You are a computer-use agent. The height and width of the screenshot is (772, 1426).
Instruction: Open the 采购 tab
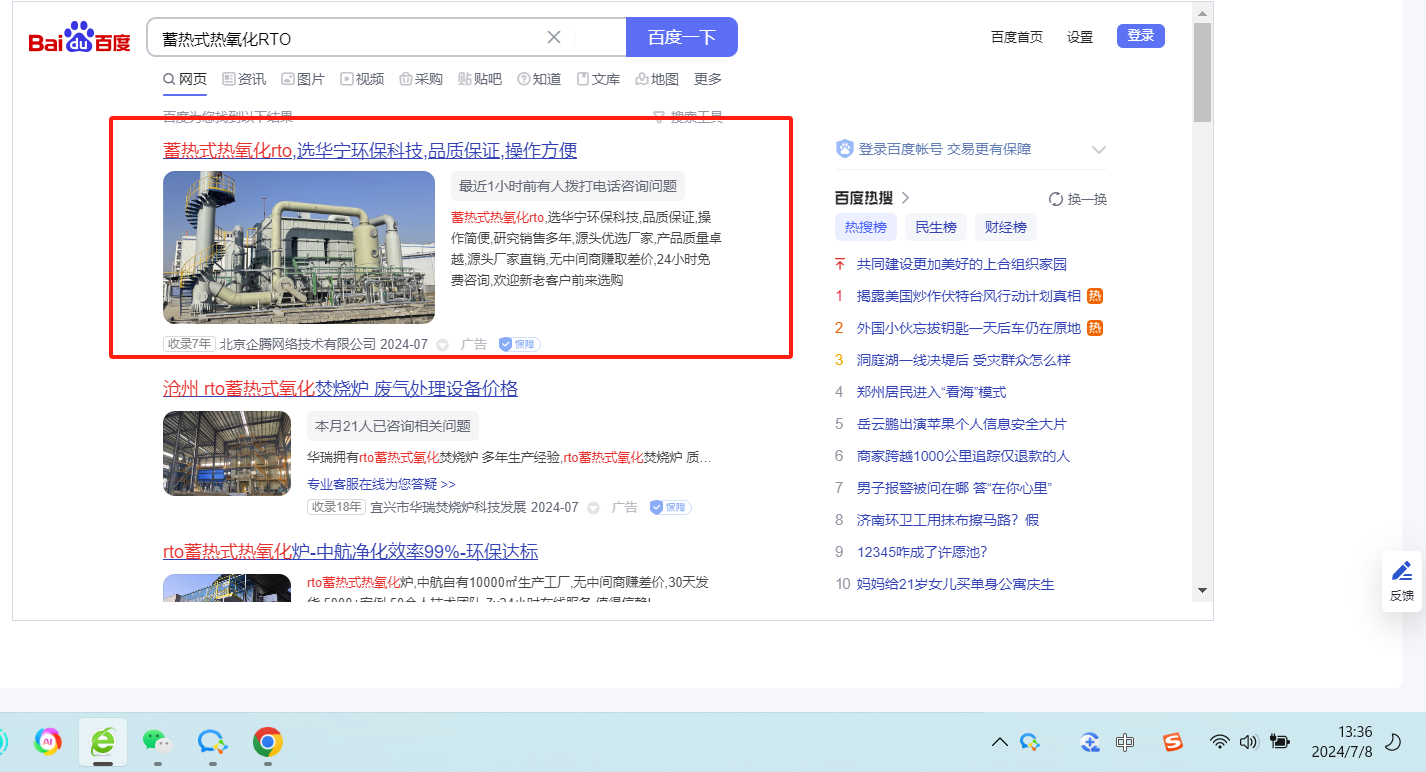tap(421, 79)
